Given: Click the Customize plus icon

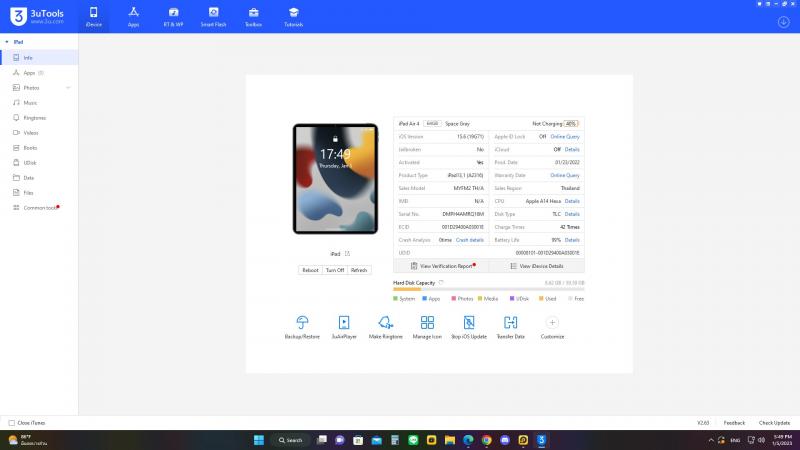Looking at the screenshot, I should (552, 322).
